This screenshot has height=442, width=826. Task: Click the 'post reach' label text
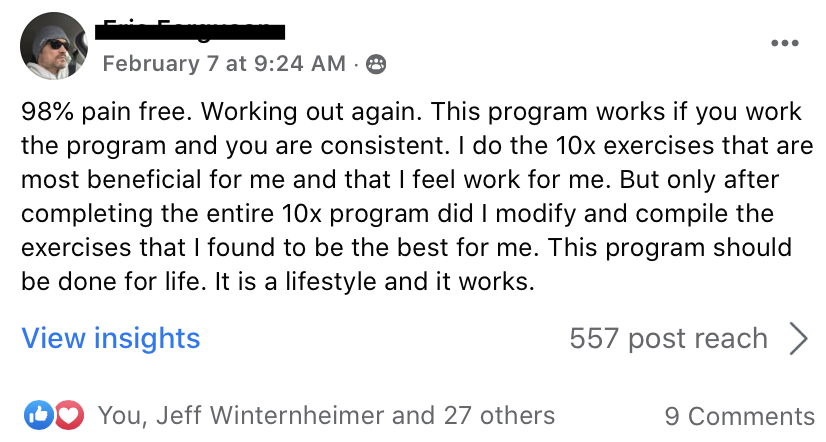[698, 339]
